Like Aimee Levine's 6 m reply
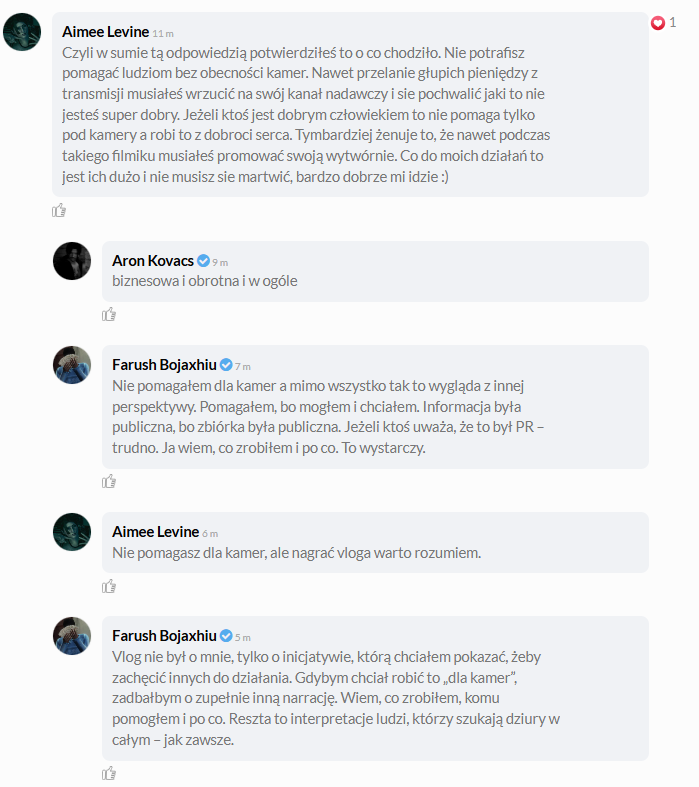Image resolution: width=699 pixels, height=787 pixels. 109,586
